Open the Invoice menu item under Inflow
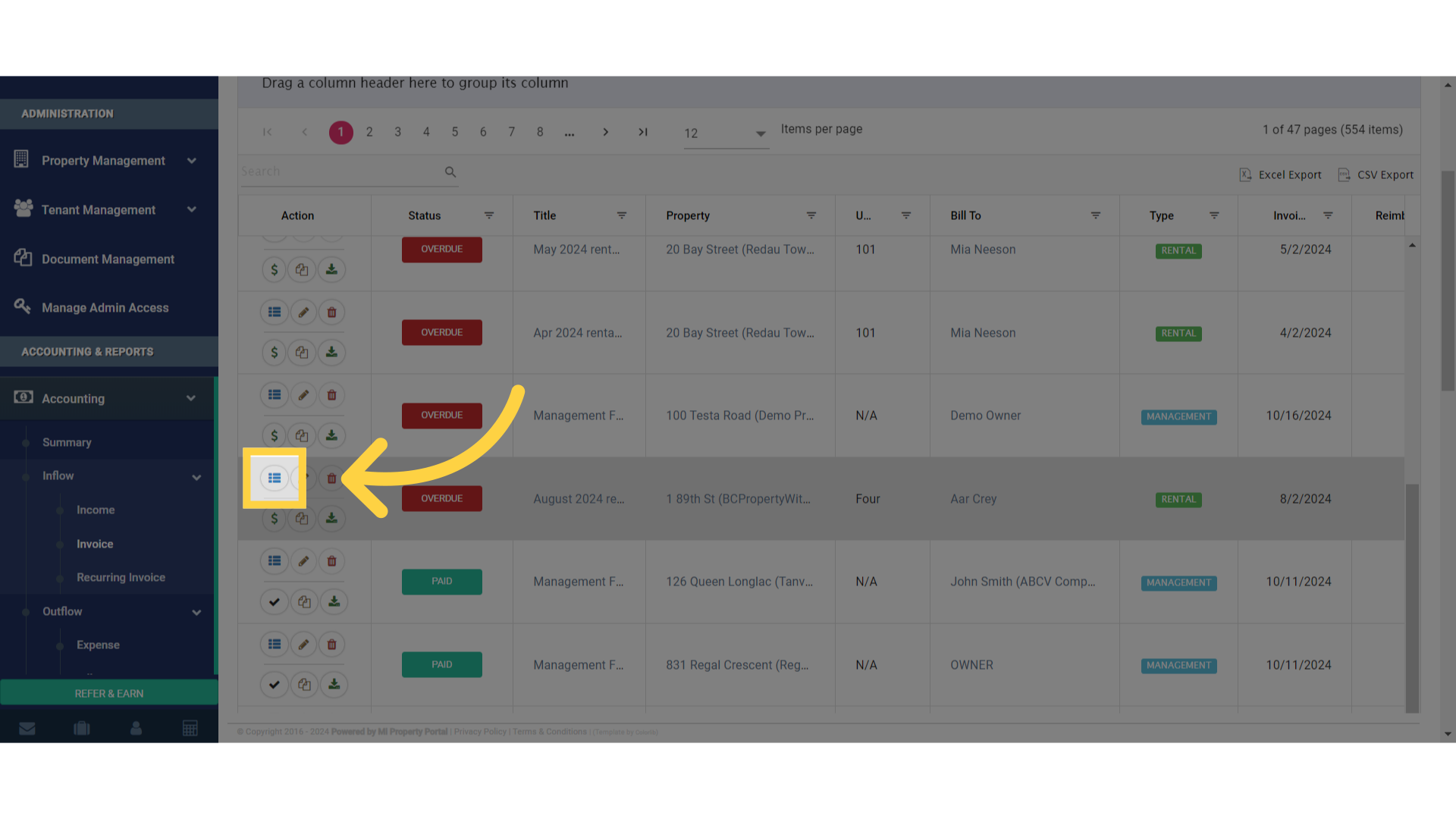 pos(94,544)
